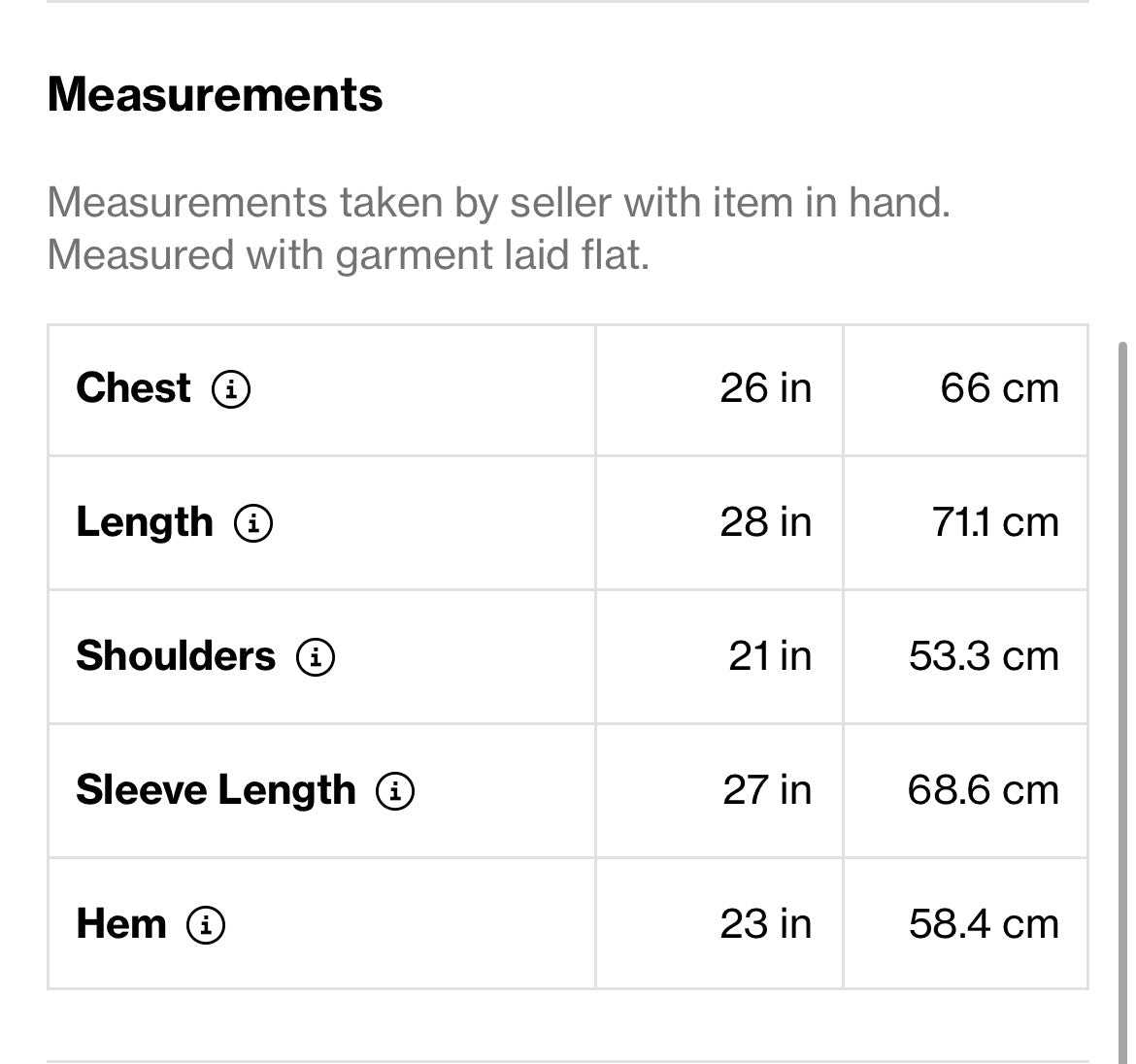Click the 66 cm chest value
This screenshot has height=1064, width=1136.
point(1000,388)
